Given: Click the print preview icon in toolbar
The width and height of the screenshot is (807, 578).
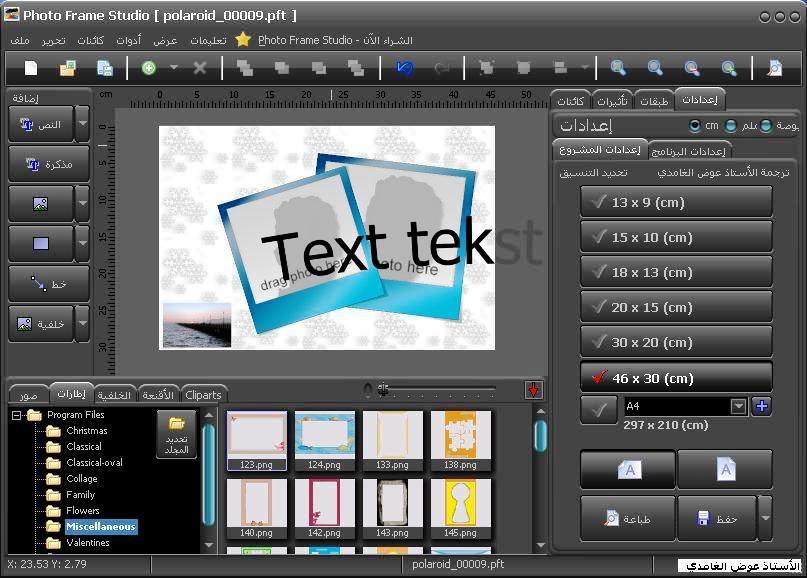Looking at the screenshot, I should tap(775, 68).
